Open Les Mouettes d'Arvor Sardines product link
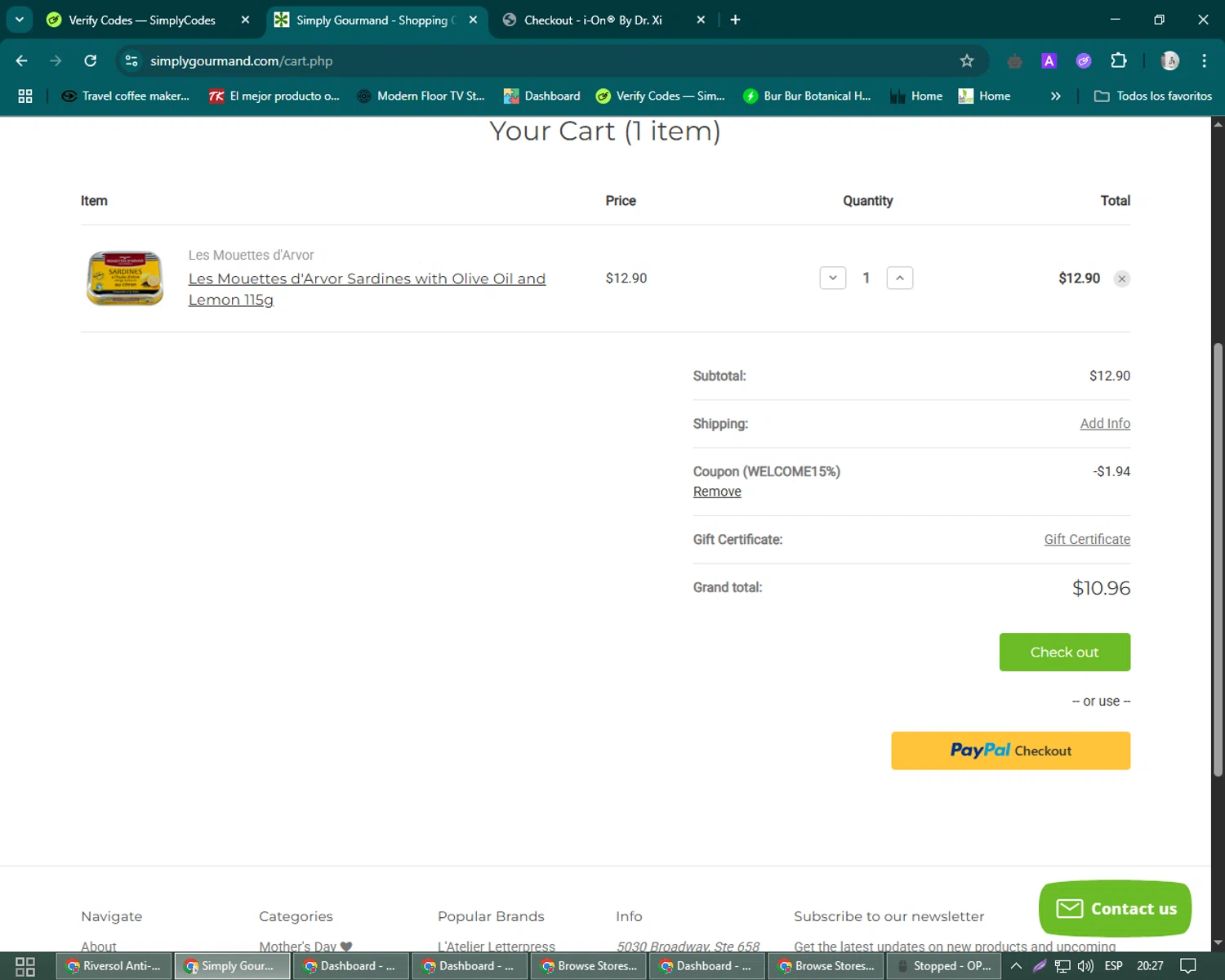Image resolution: width=1225 pixels, height=980 pixels. pyautogui.click(x=367, y=289)
